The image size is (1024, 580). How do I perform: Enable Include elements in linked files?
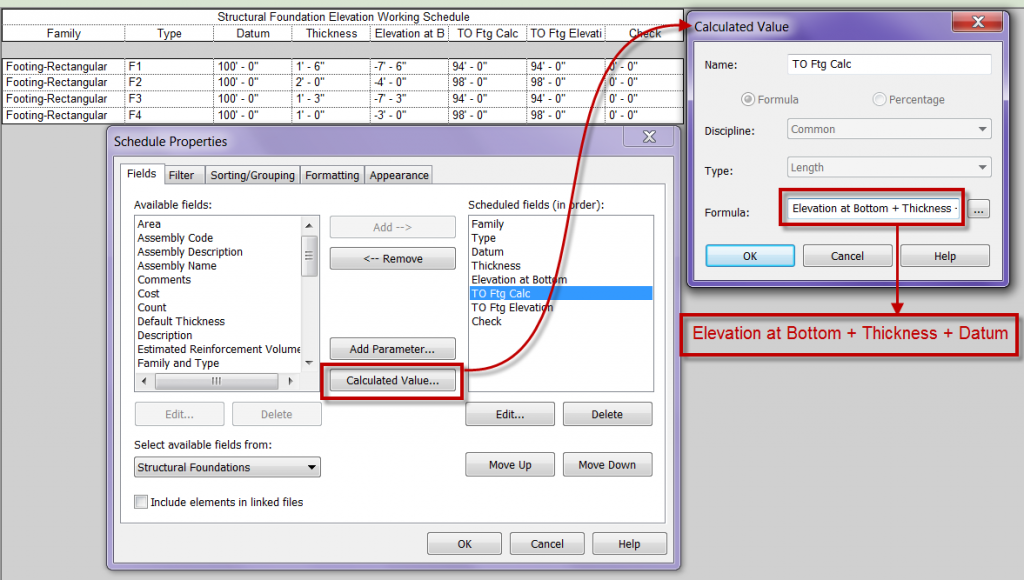click(x=140, y=502)
